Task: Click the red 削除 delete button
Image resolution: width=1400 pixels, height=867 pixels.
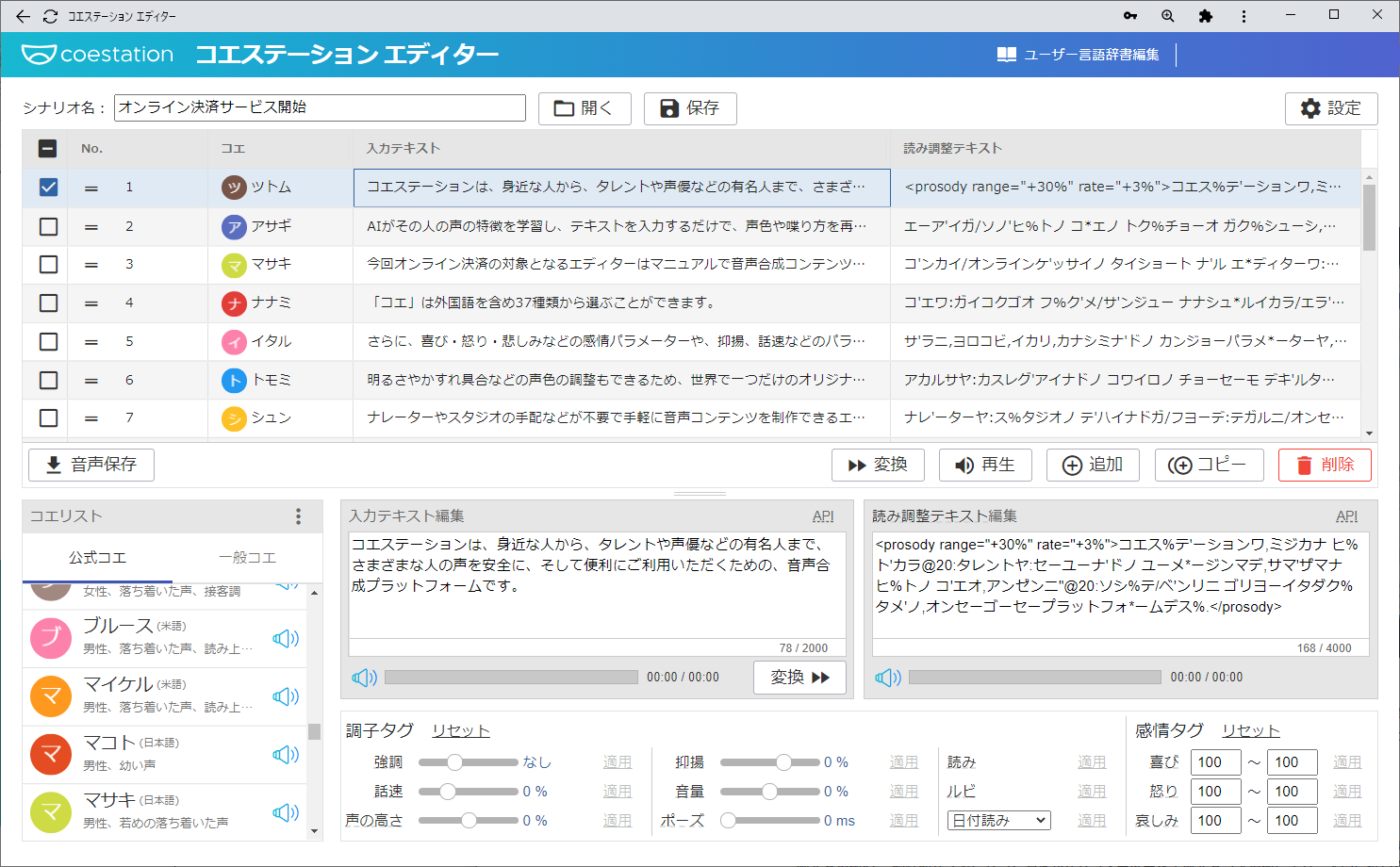Action: (x=1325, y=465)
